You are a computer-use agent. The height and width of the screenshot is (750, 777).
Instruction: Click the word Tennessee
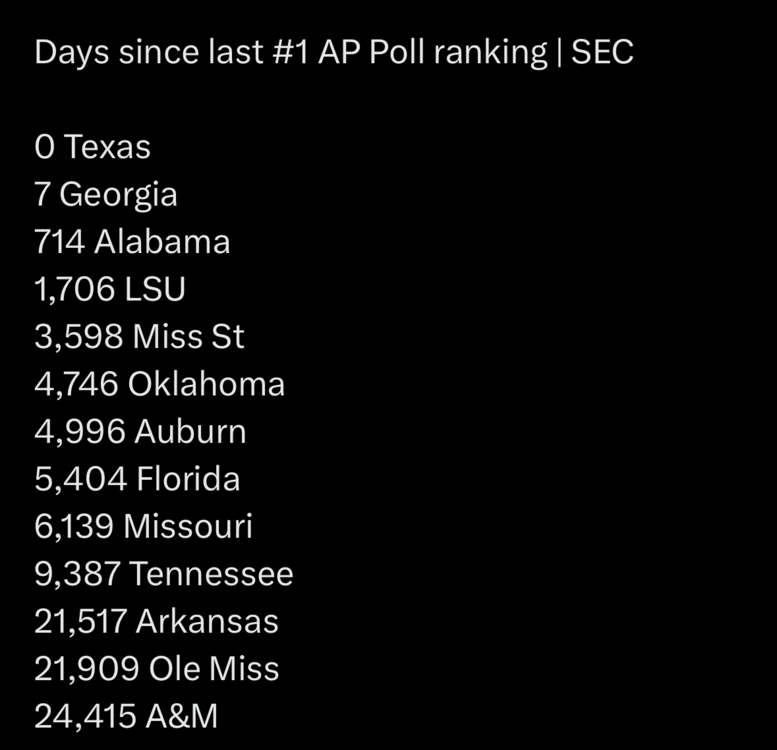211,574
